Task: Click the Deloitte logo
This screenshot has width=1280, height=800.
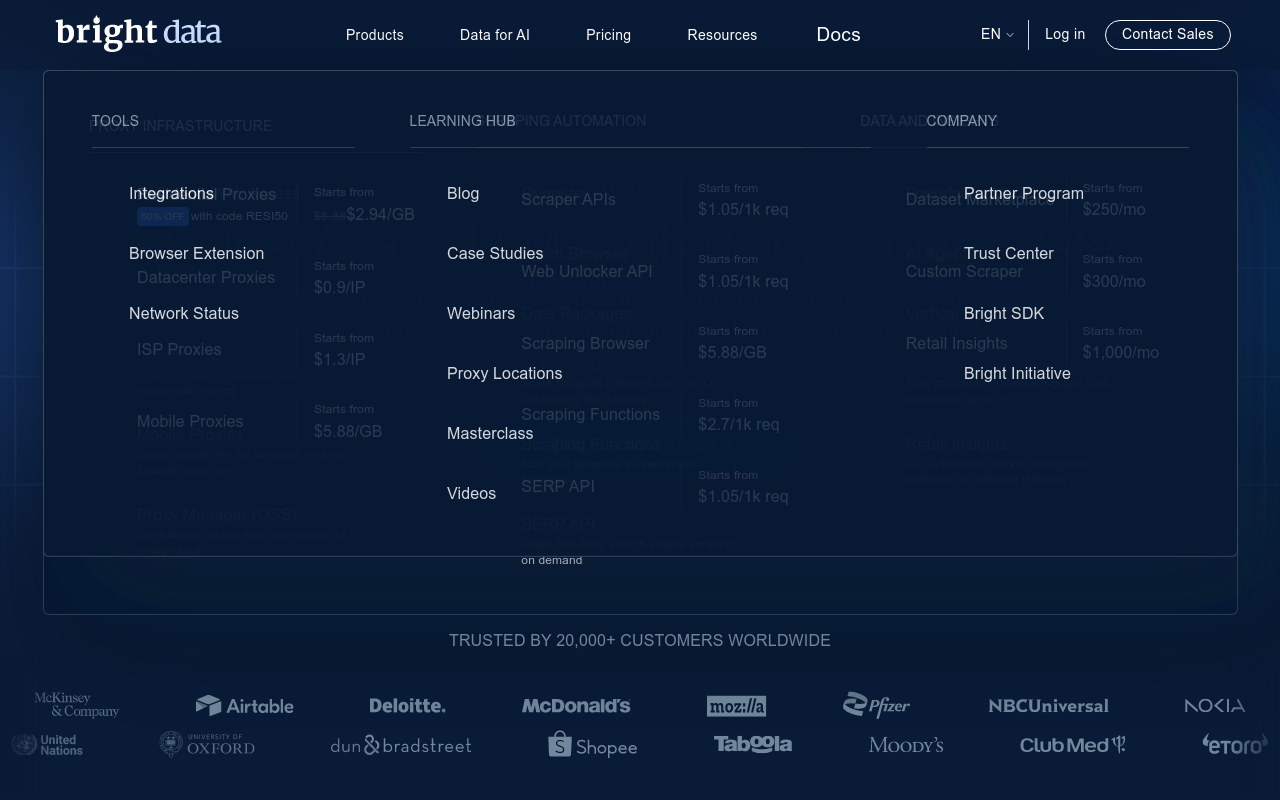Action: tap(407, 705)
